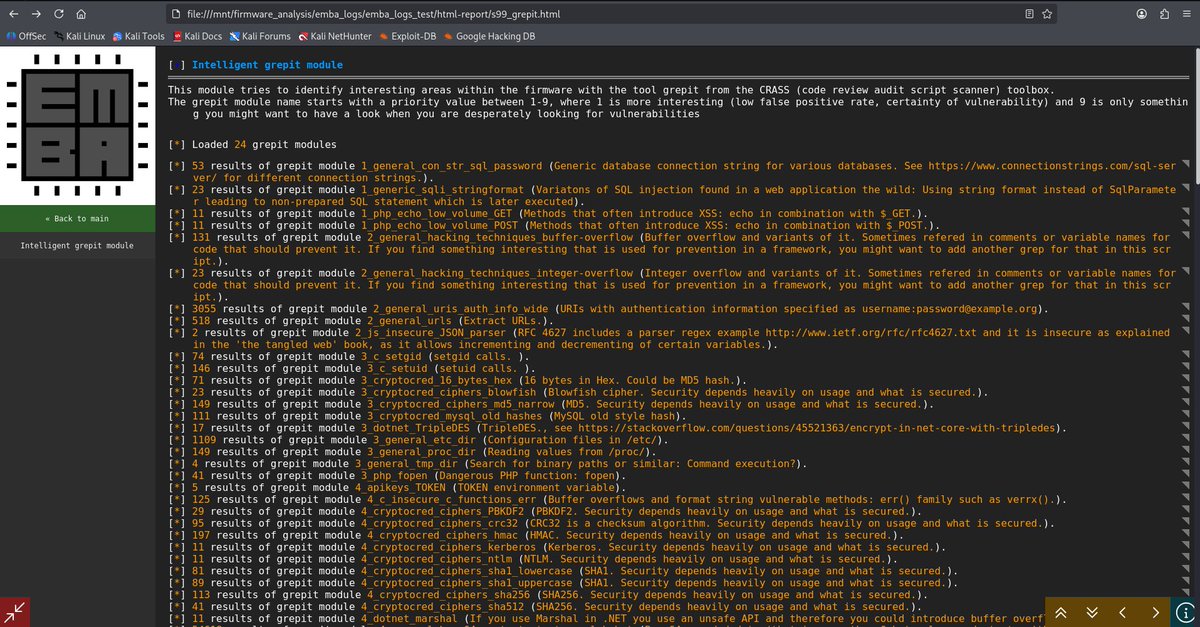This screenshot has width=1200, height=627.
Task: Click the EMBA logo image
Action: pos(77,124)
